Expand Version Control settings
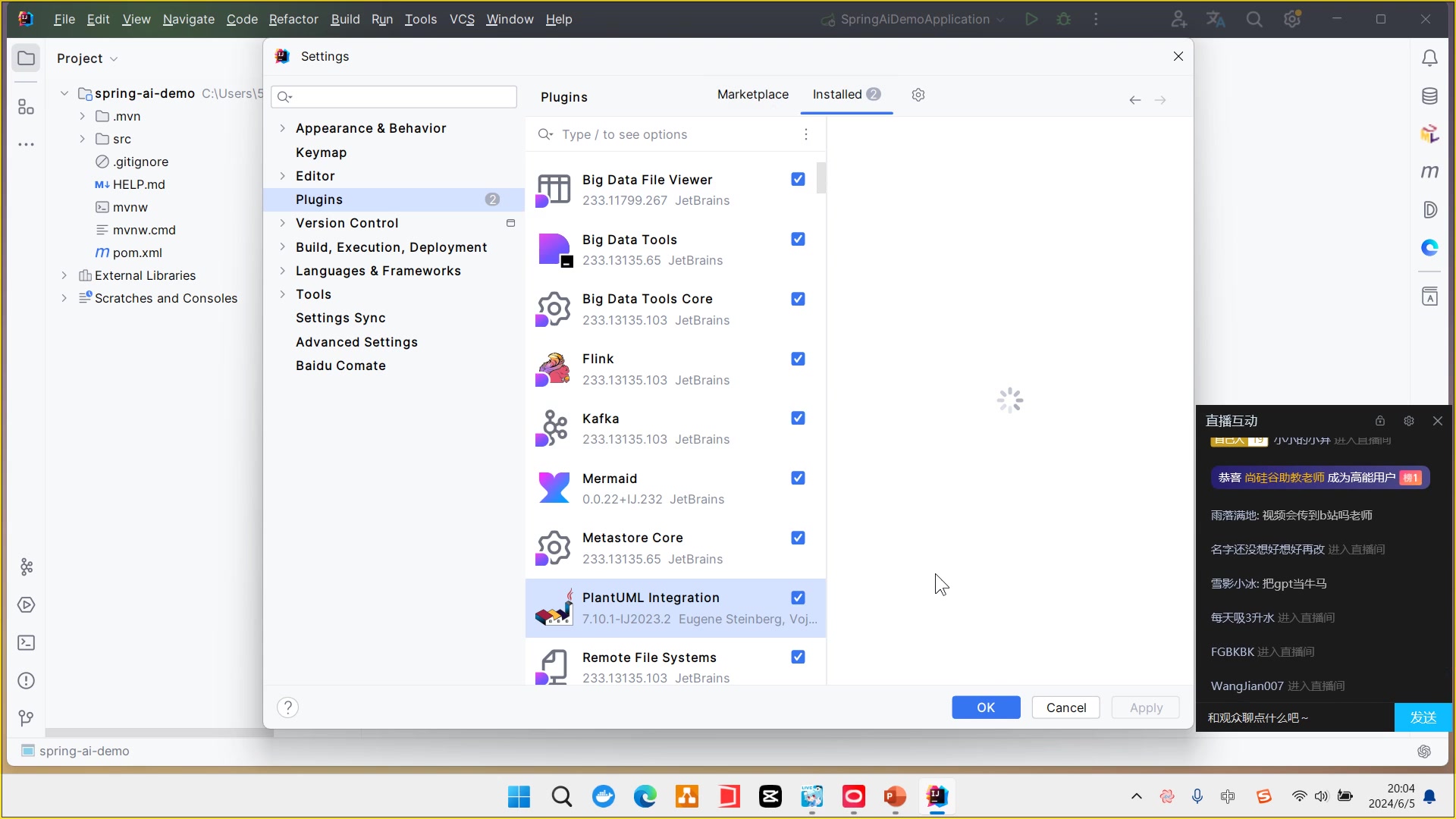 [283, 223]
